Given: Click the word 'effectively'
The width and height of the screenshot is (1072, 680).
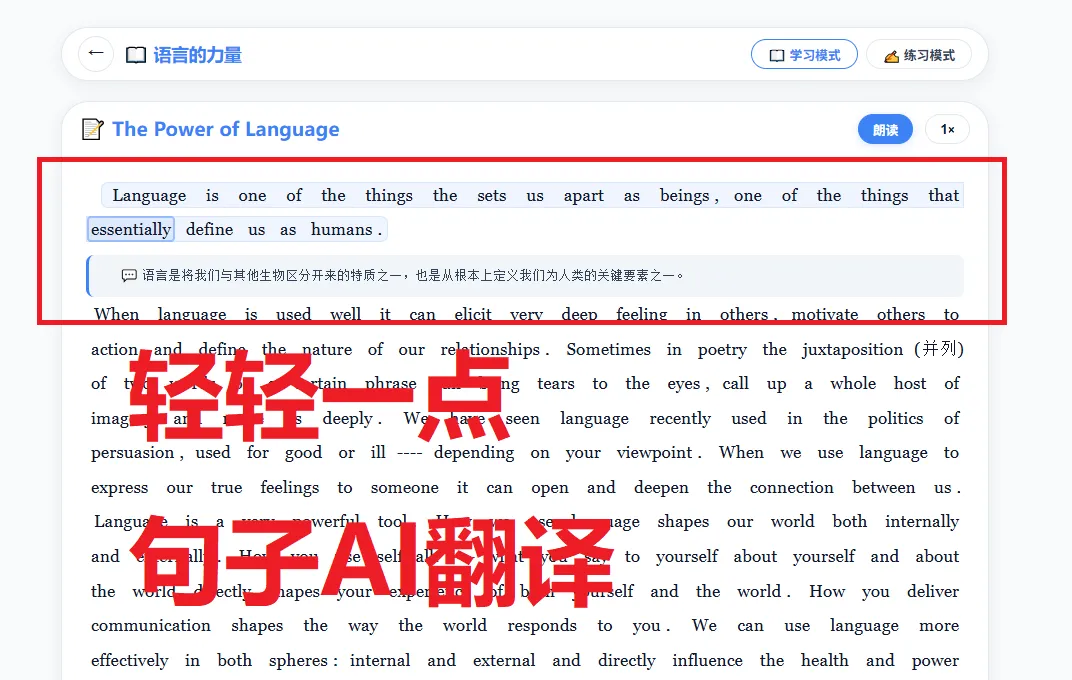Looking at the screenshot, I should 129,661.
